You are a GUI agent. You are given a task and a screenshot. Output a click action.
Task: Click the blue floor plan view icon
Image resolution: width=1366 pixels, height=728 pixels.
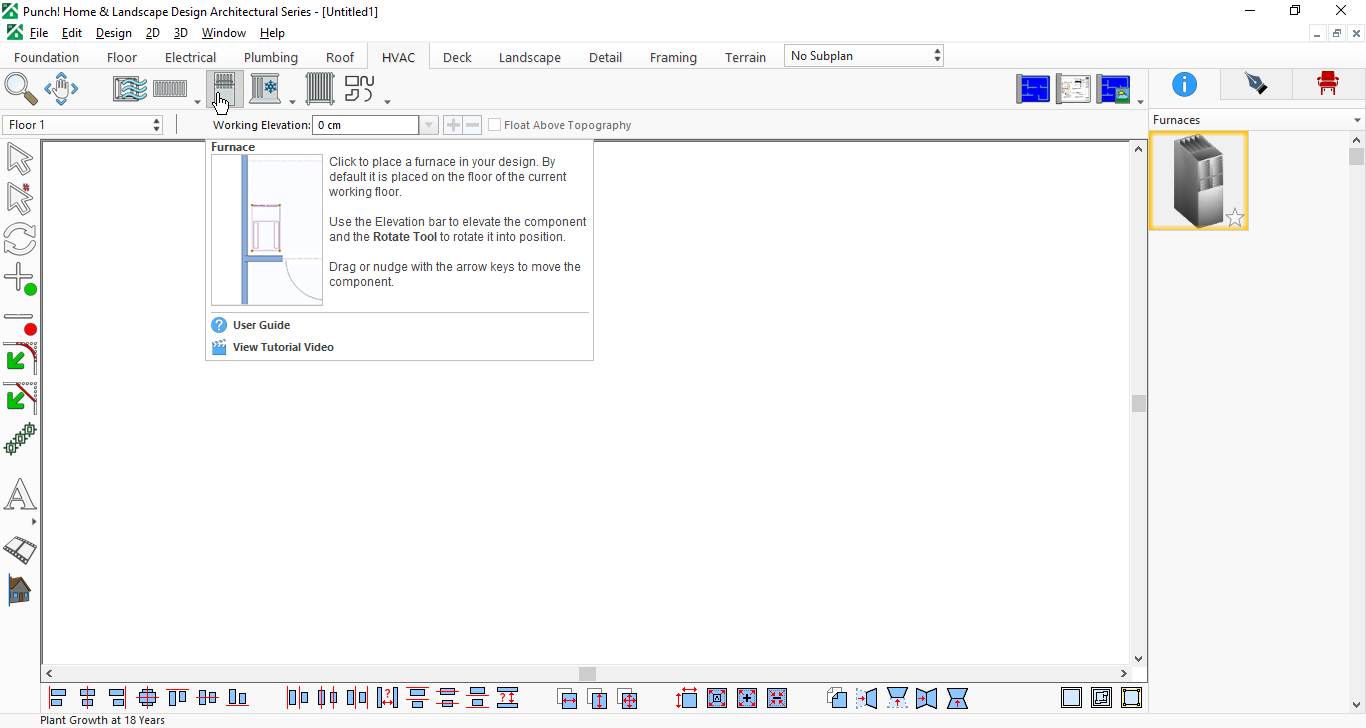(1033, 89)
